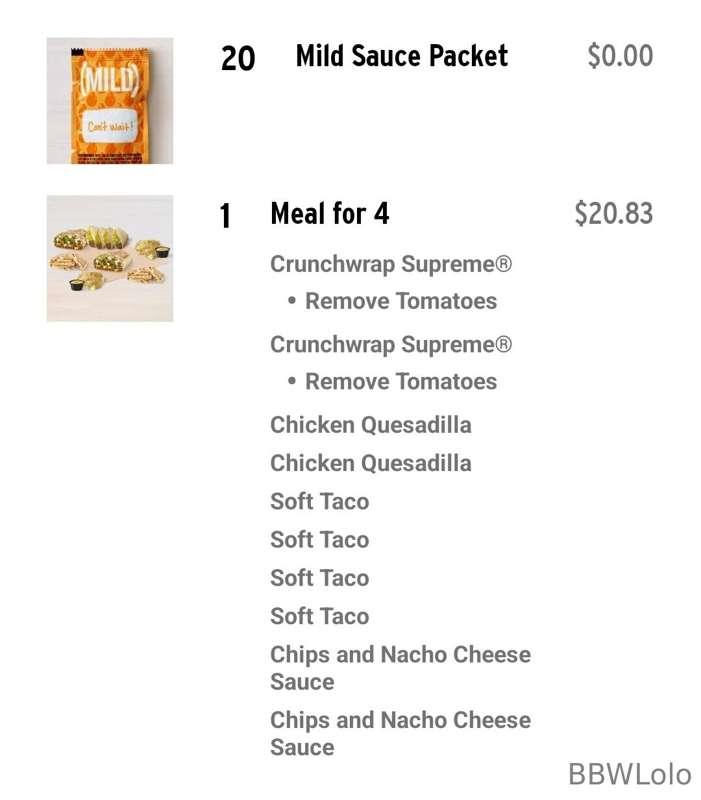Click the quantity 1 for Meal for 4
Screen dimensions: 701x800
pos(225,216)
